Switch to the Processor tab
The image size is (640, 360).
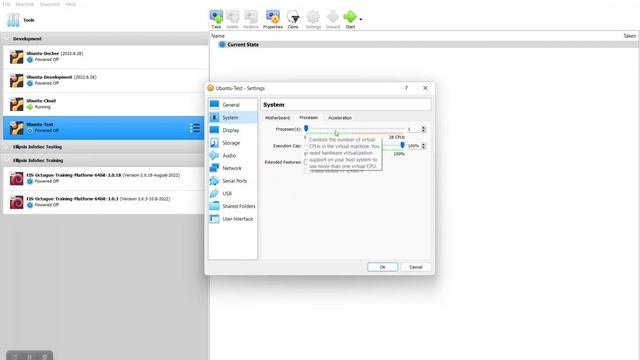pyautogui.click(x=309, y=118)
